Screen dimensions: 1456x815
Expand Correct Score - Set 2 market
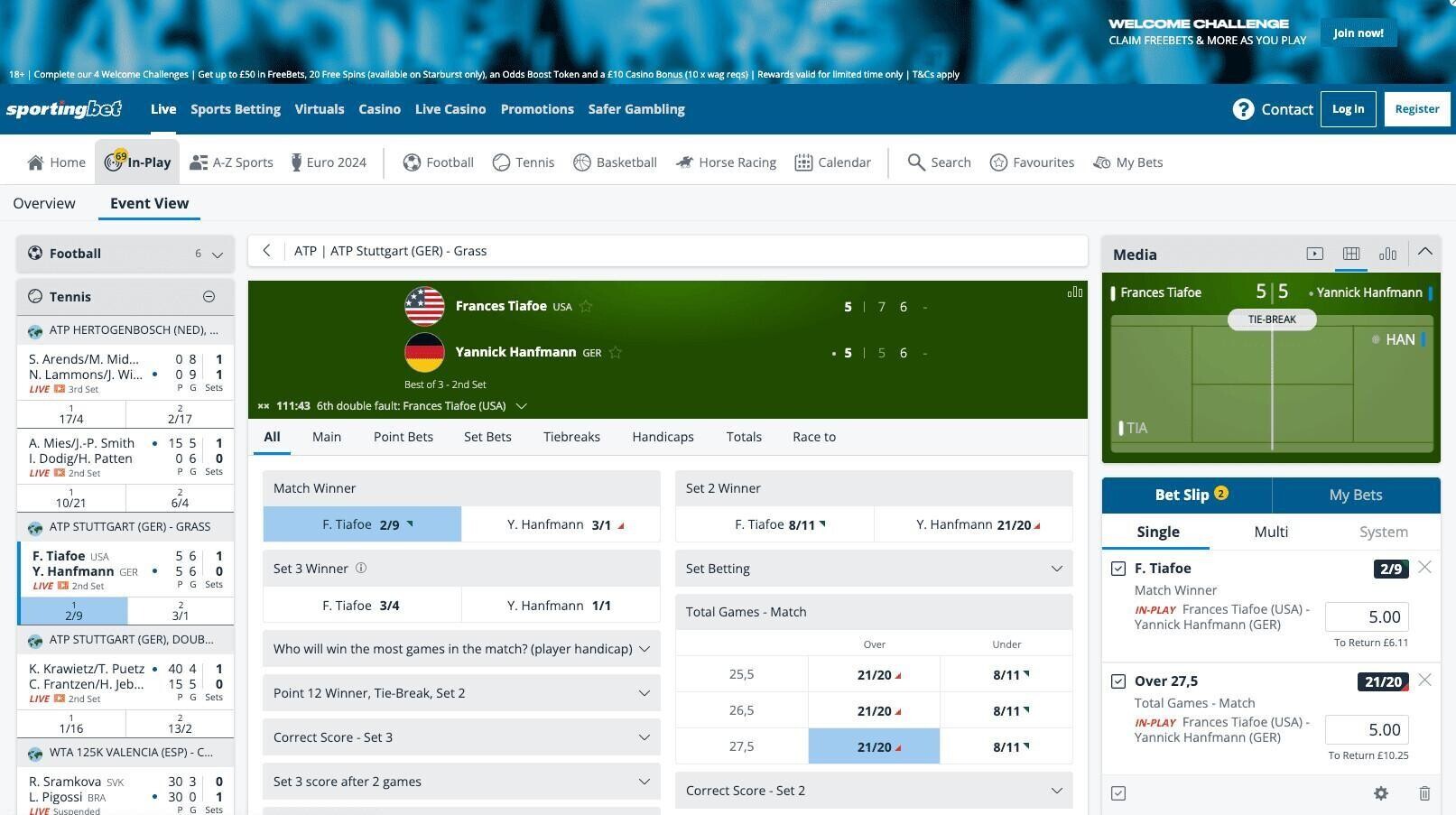(874, 791)
